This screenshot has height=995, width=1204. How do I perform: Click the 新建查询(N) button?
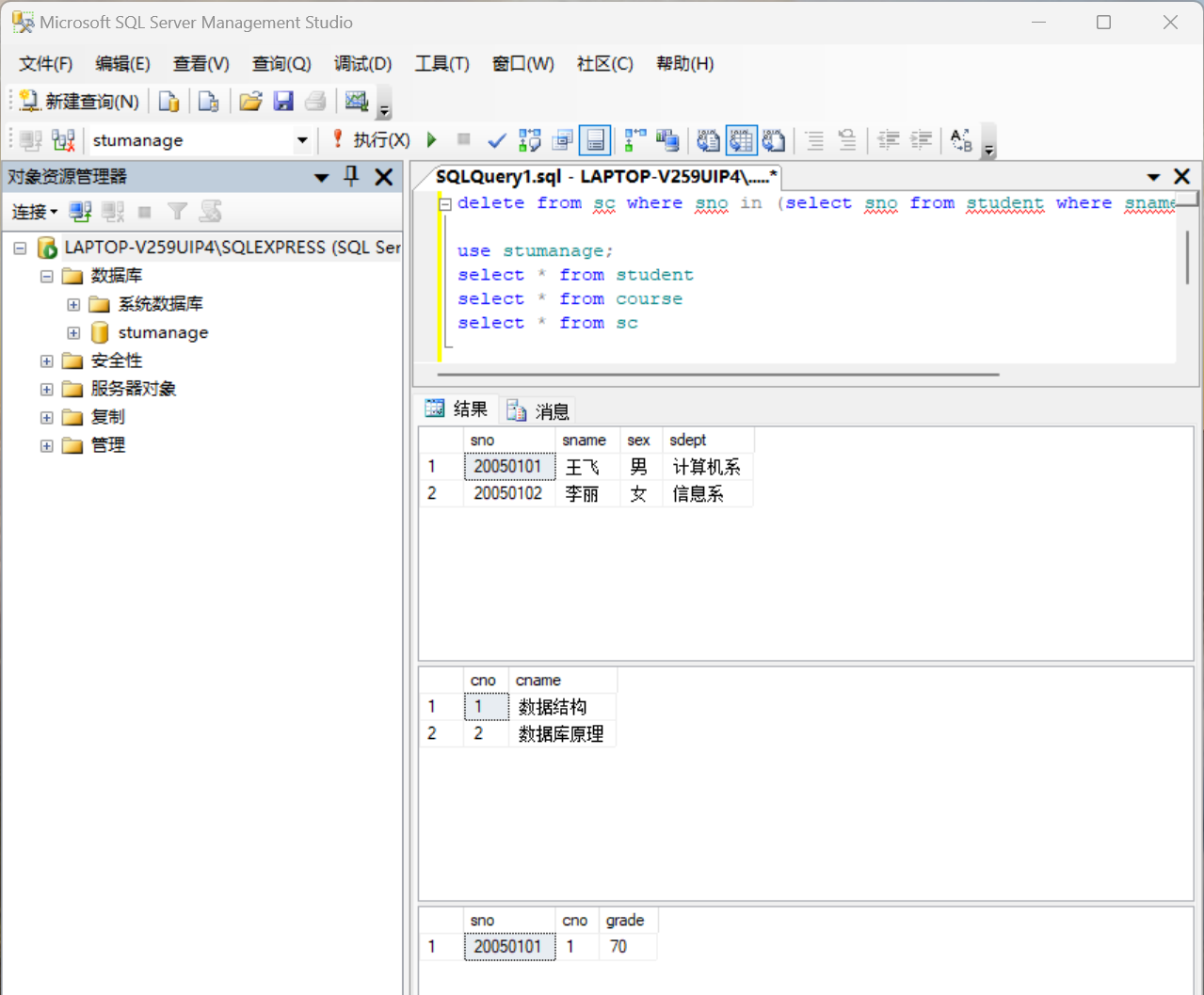point(79,101)
